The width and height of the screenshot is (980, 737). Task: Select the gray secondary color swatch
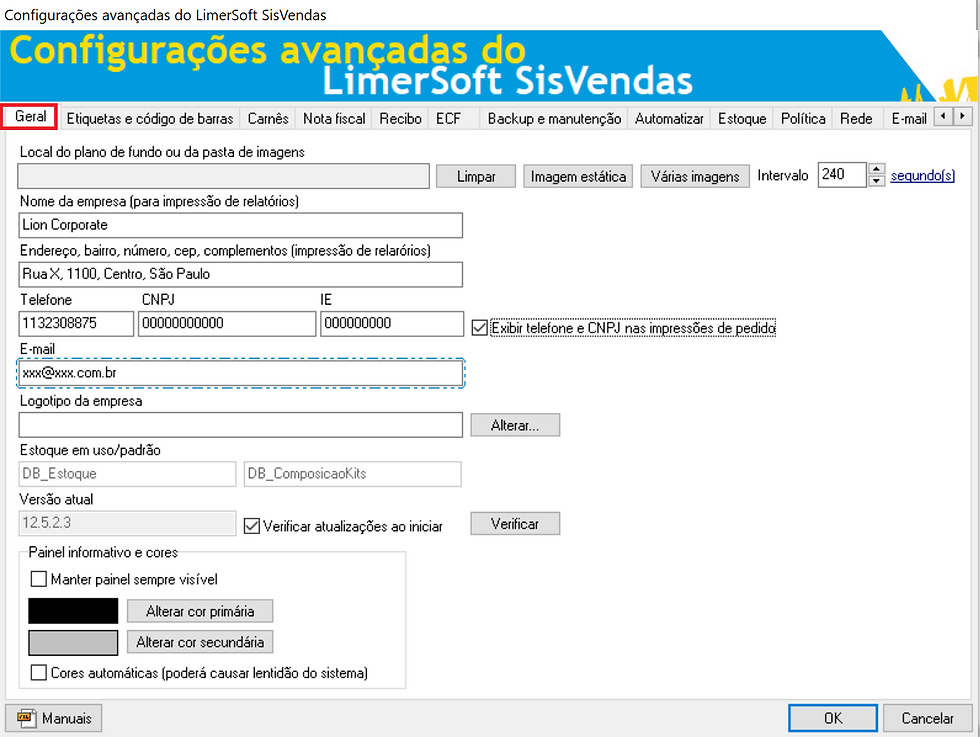pyautogui.click(x=73, y=642)
